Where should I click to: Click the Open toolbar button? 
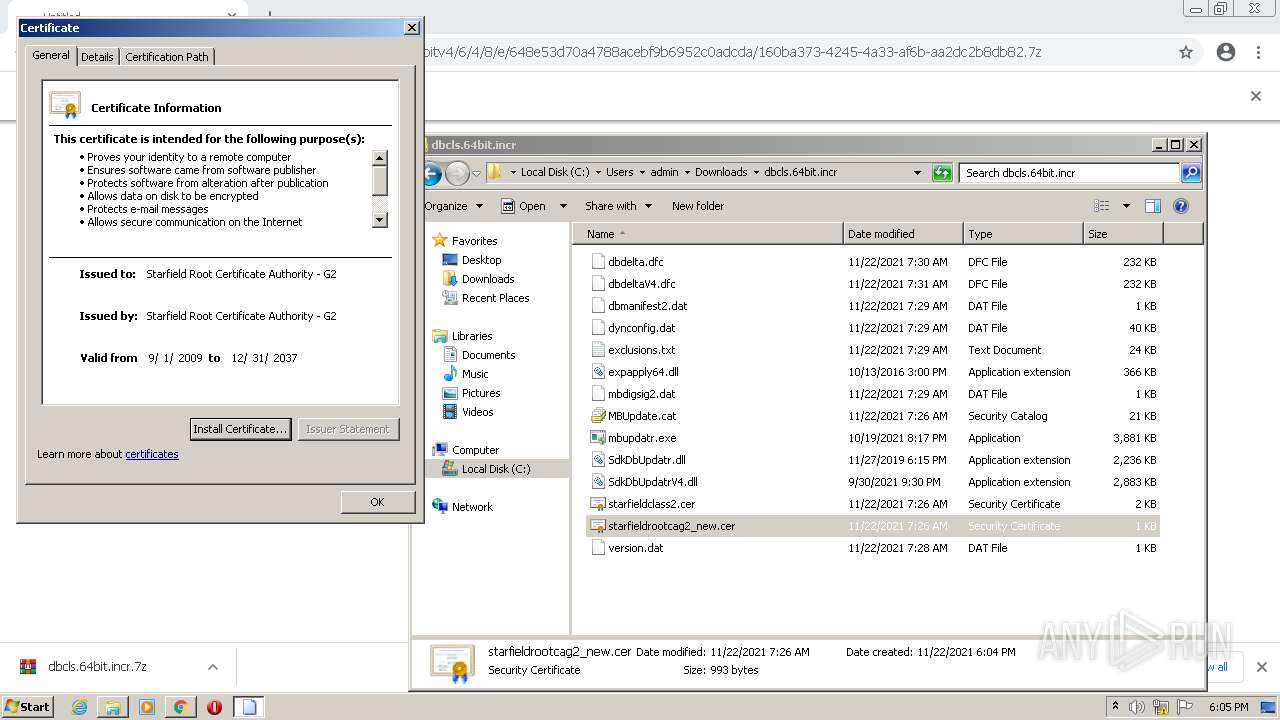523,206
